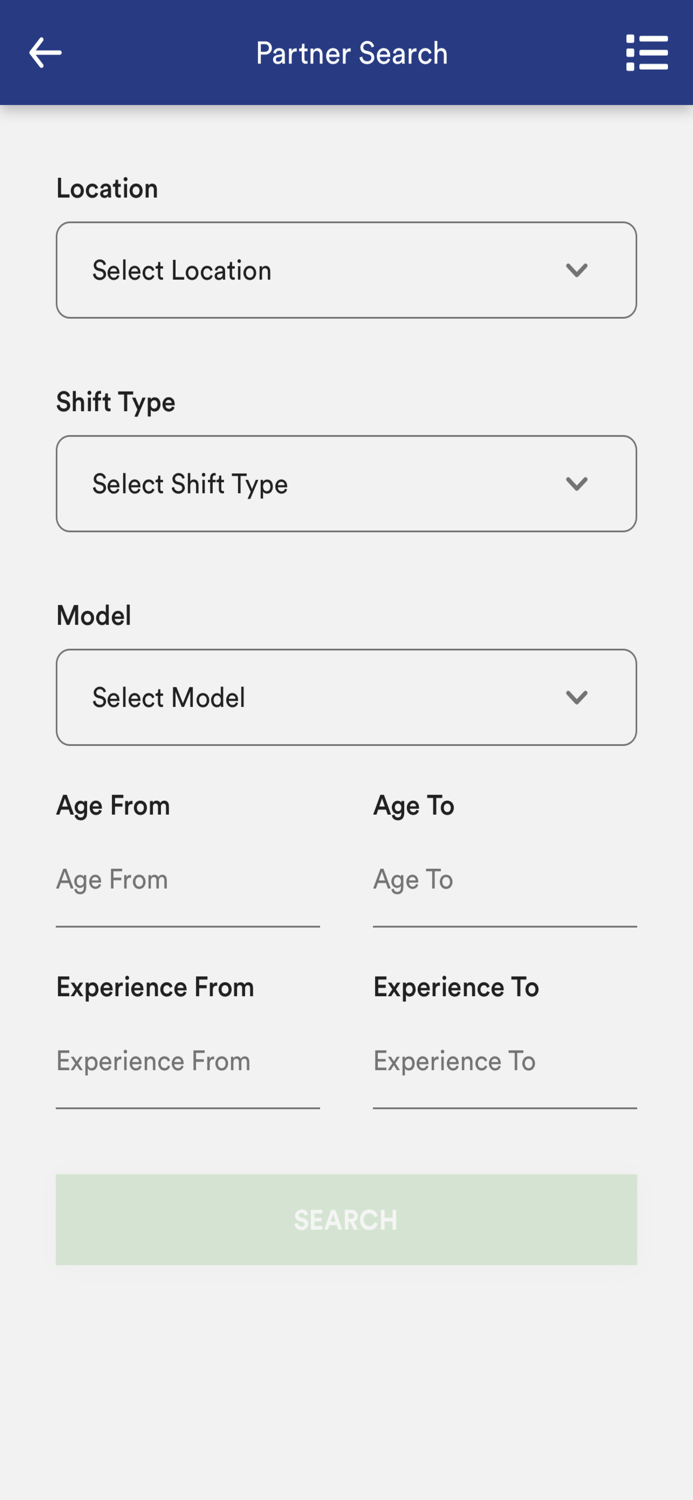Click the Shift Type field label
Image resolution: width=693 pixels, height=1500 pixels.
click(x=116, y=402)
